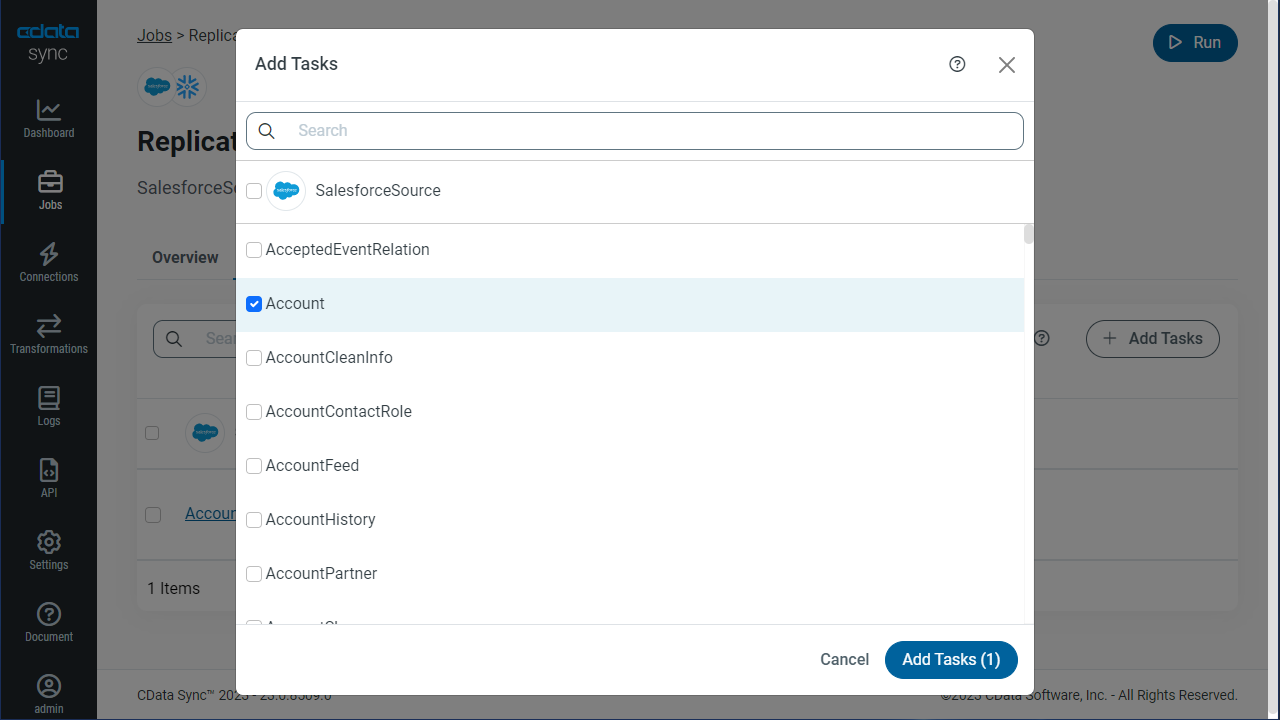The image size is (1280, 720).
Task: Select all tables via SalesforceSource checkbox
Action: coord(254,191)
